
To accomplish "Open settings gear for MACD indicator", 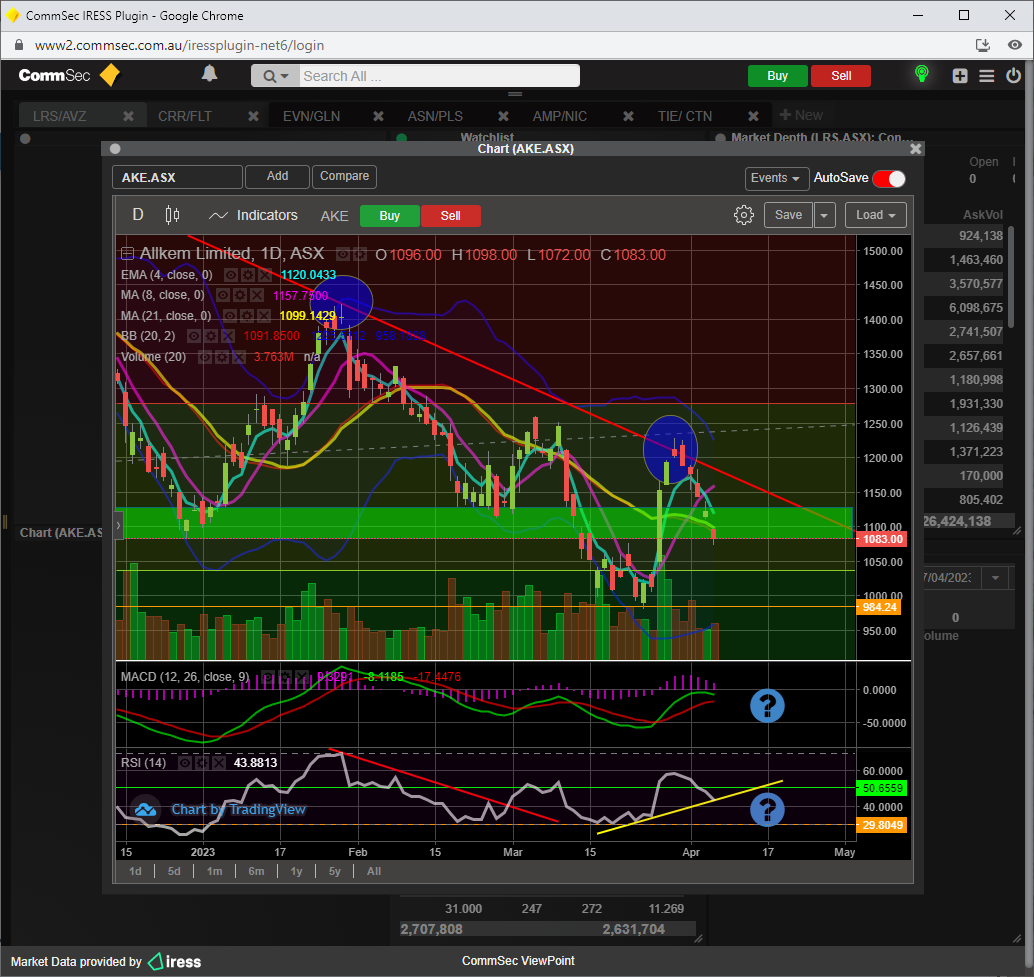I will (x=285, y=677).
